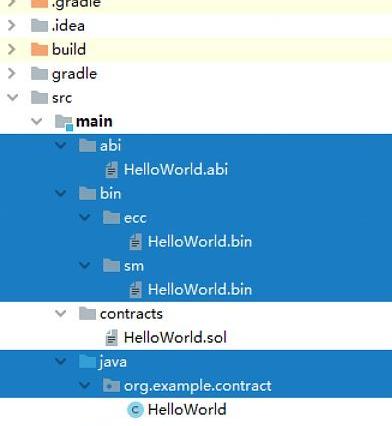Collapse the abi folder chevron
The height and width of the screenshot is (426, 392).
[60, 145]
